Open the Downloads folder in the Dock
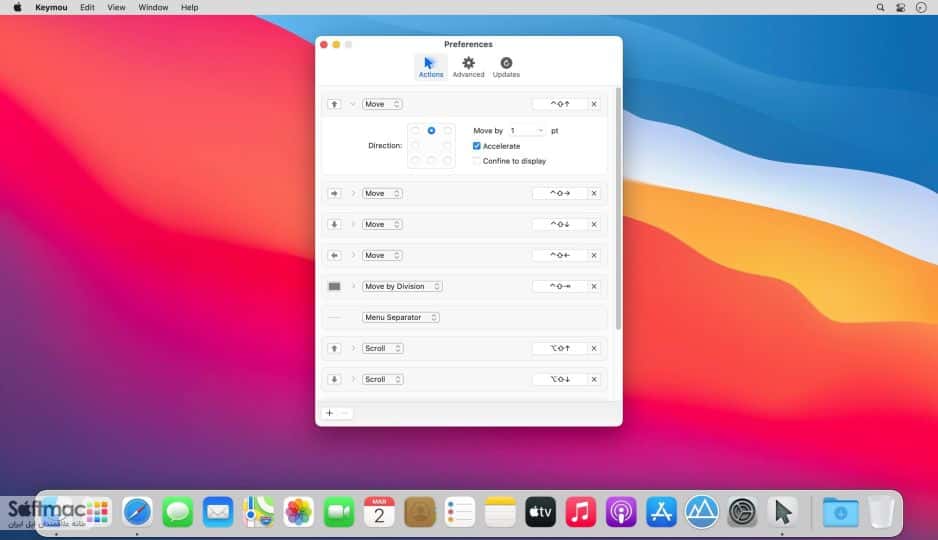Screen dimensions: 938x540 [840, 512]
